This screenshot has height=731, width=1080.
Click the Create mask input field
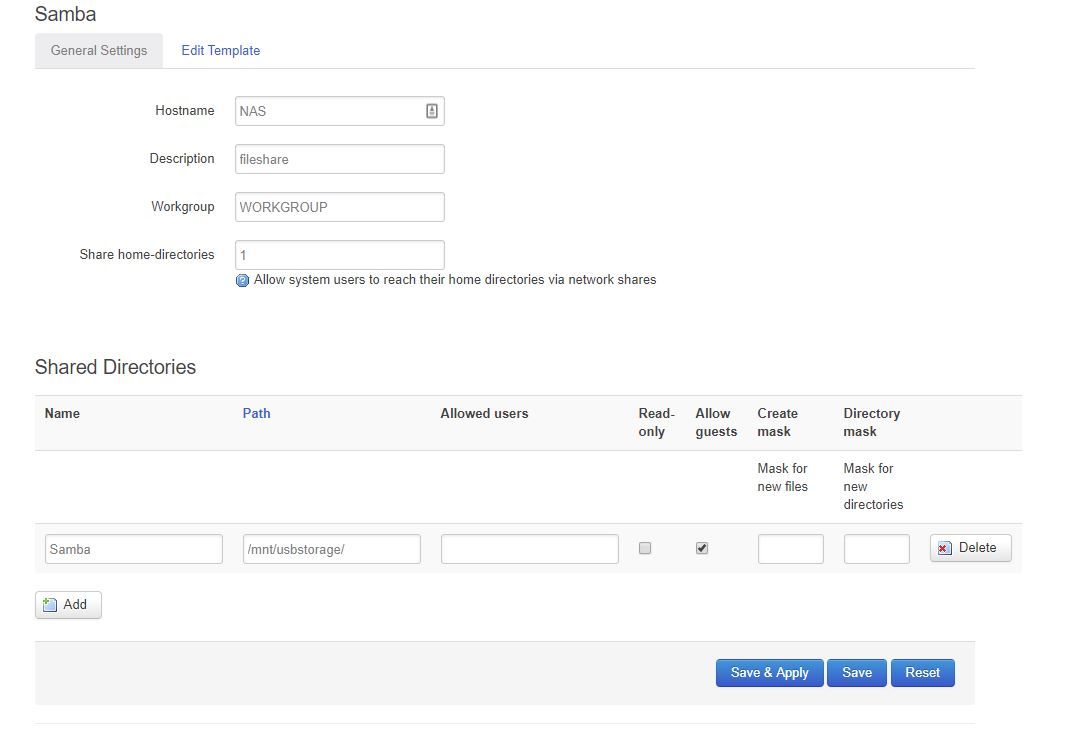point(791,549)
